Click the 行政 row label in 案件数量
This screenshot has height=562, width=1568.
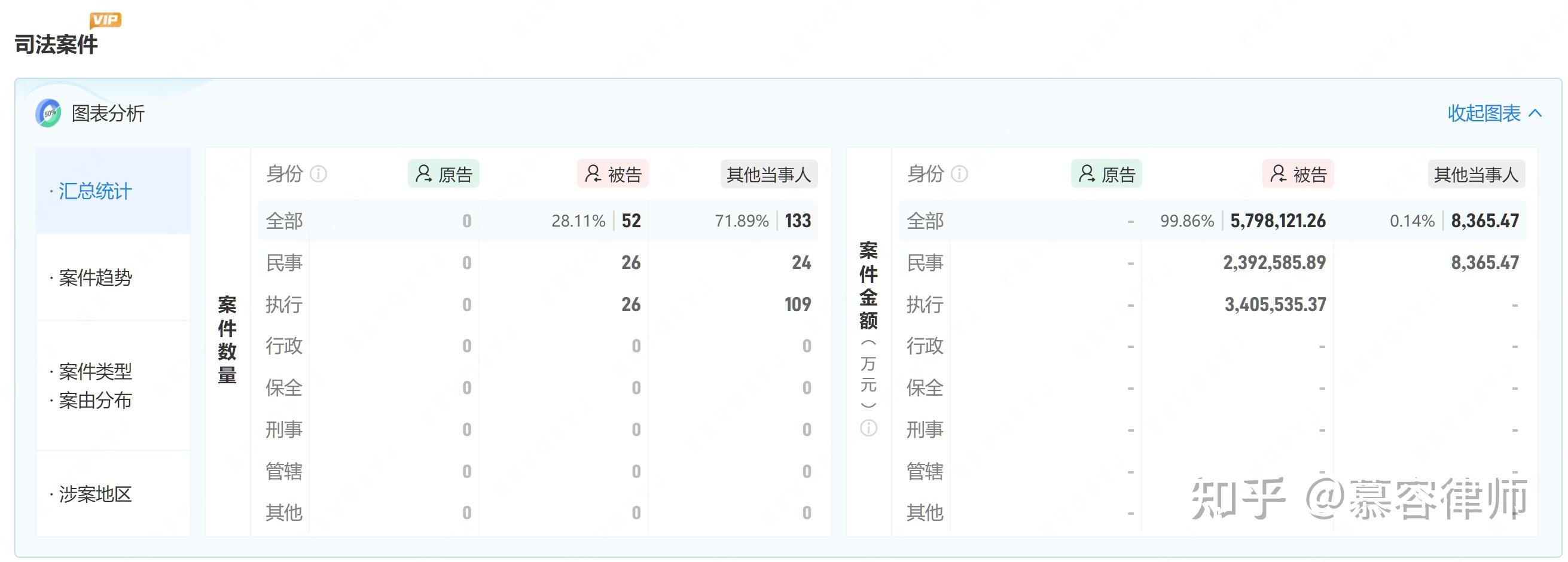pos(284,346)
